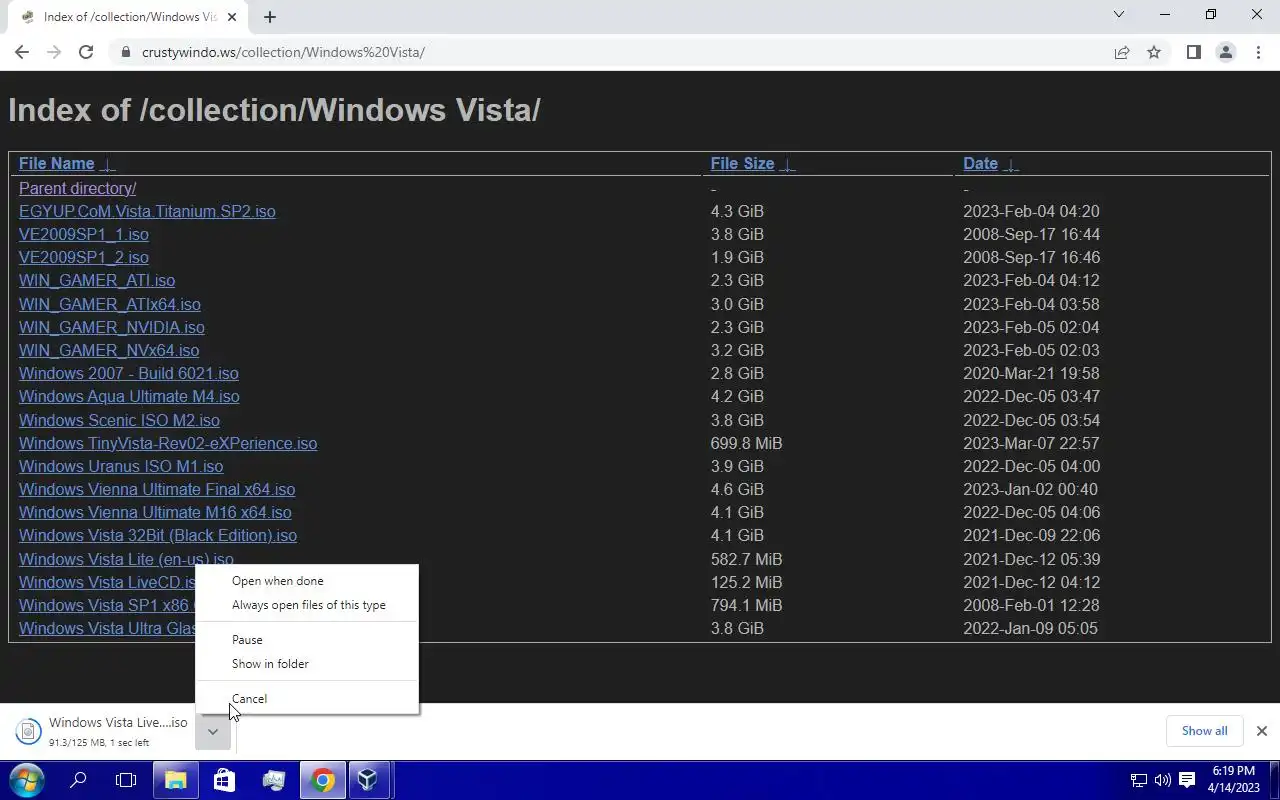The image size is (1280, 800).
Task: Sort by File Size header
Action: tap(742, 164)
